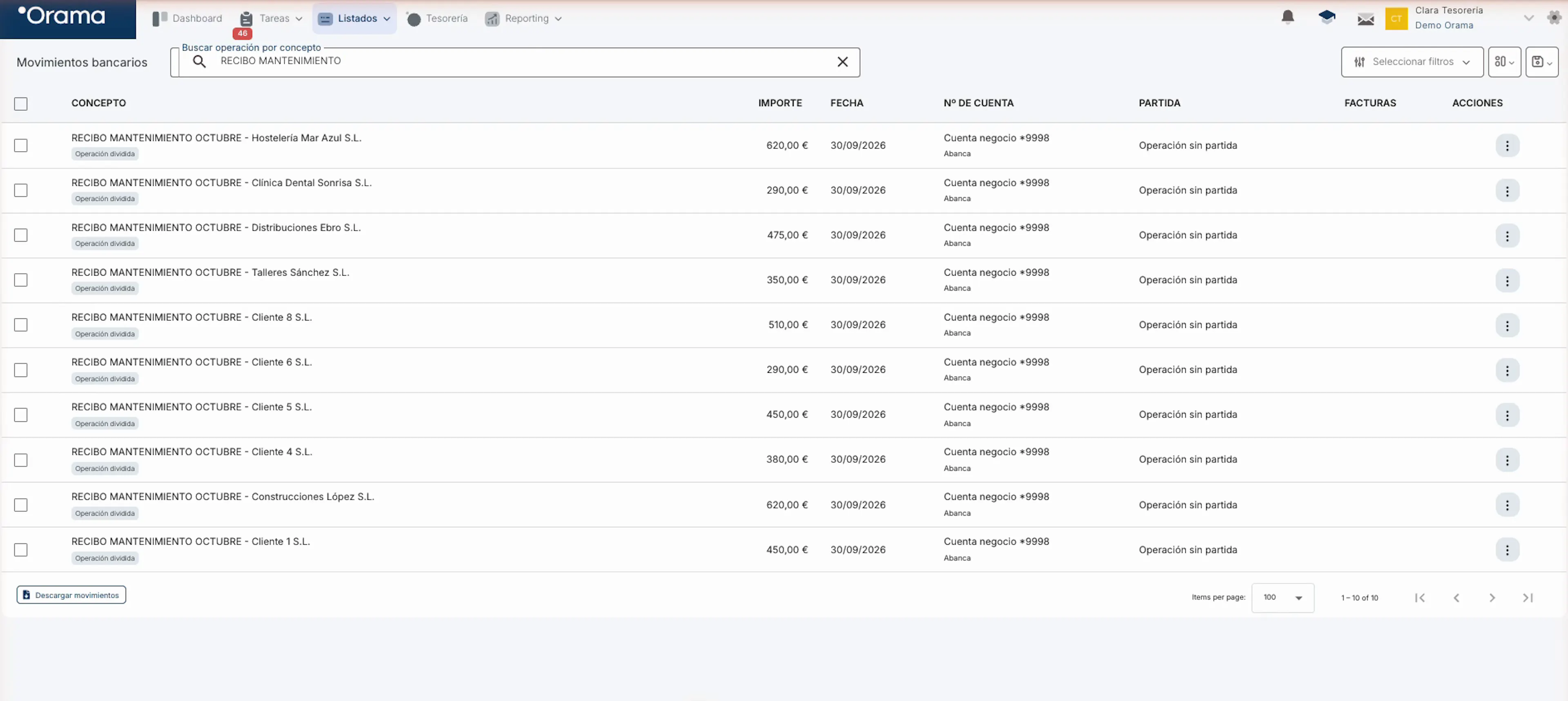Viewport: 1568px width, 701px height.
Task: Open actions menu for Hostelería Mar Azul row
Action: (1507, 145)
